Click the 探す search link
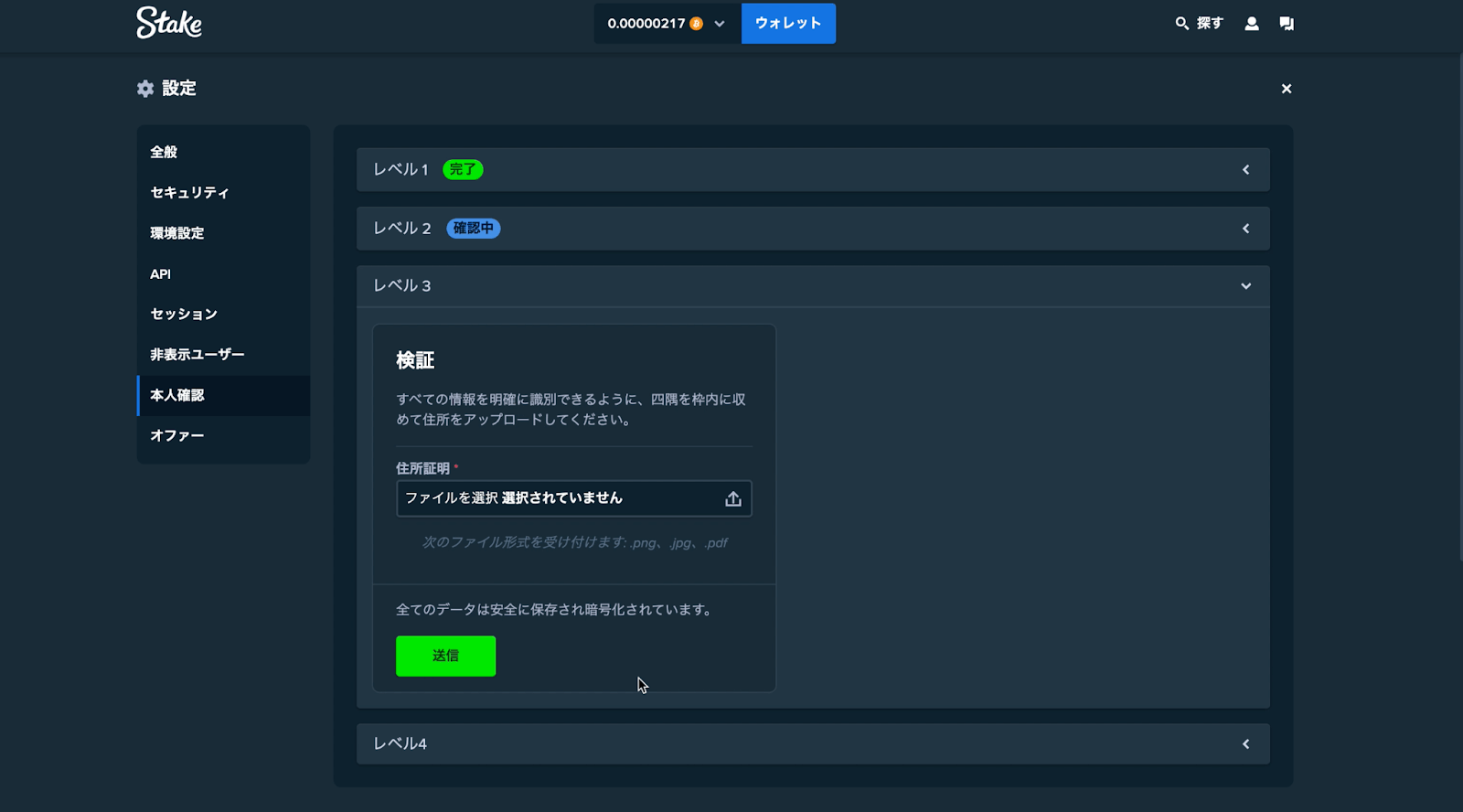This screenshot has width=1463, height=812. coord(1210,23)
